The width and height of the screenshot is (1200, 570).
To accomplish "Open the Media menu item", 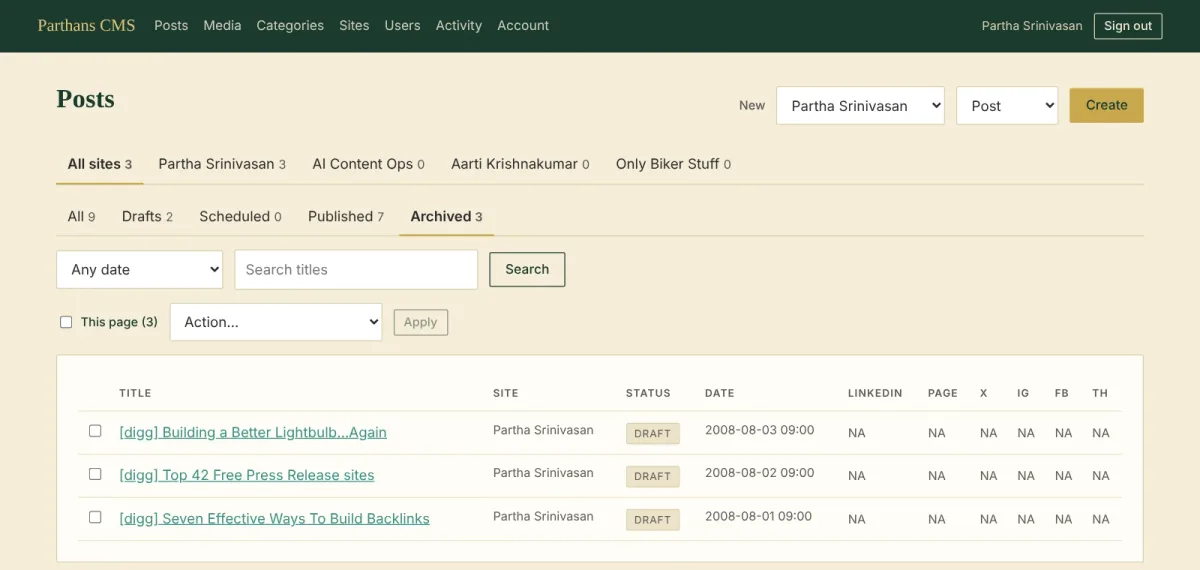I will (x=222, y=25).
